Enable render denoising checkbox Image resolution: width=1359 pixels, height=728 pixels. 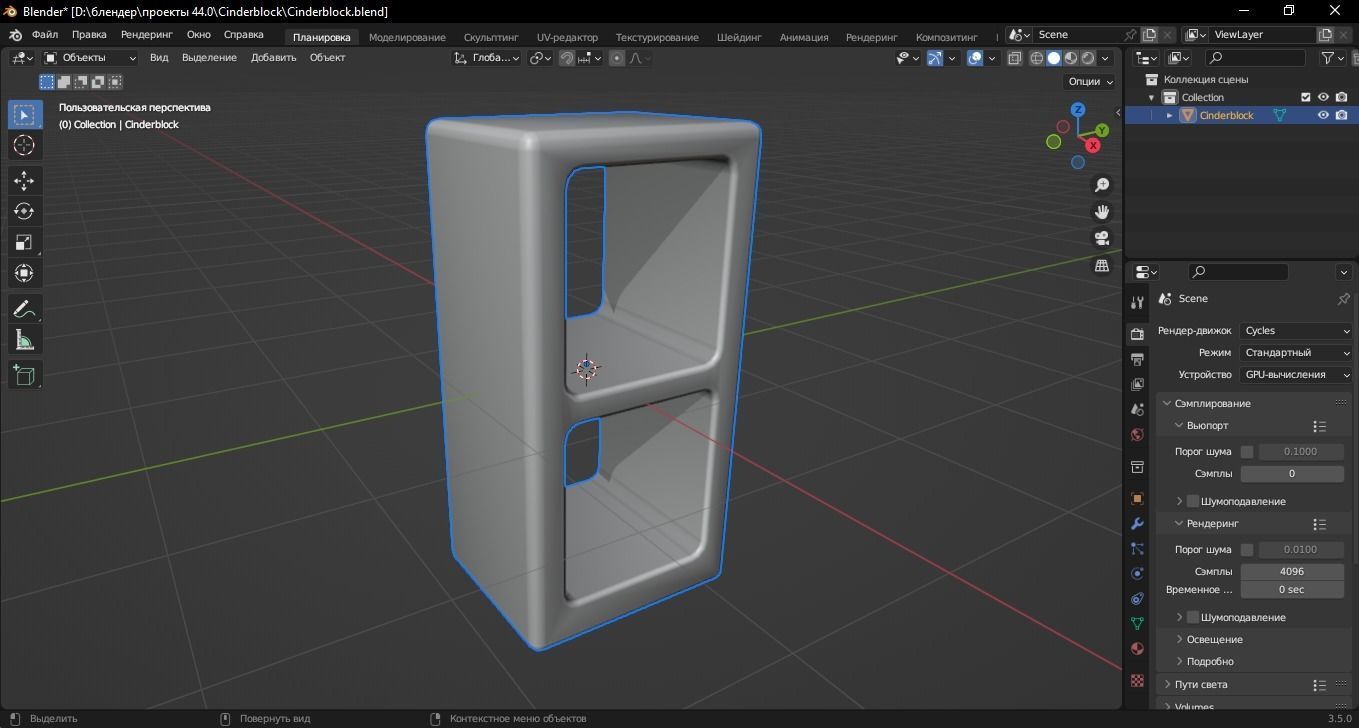tap(1192, 617)
